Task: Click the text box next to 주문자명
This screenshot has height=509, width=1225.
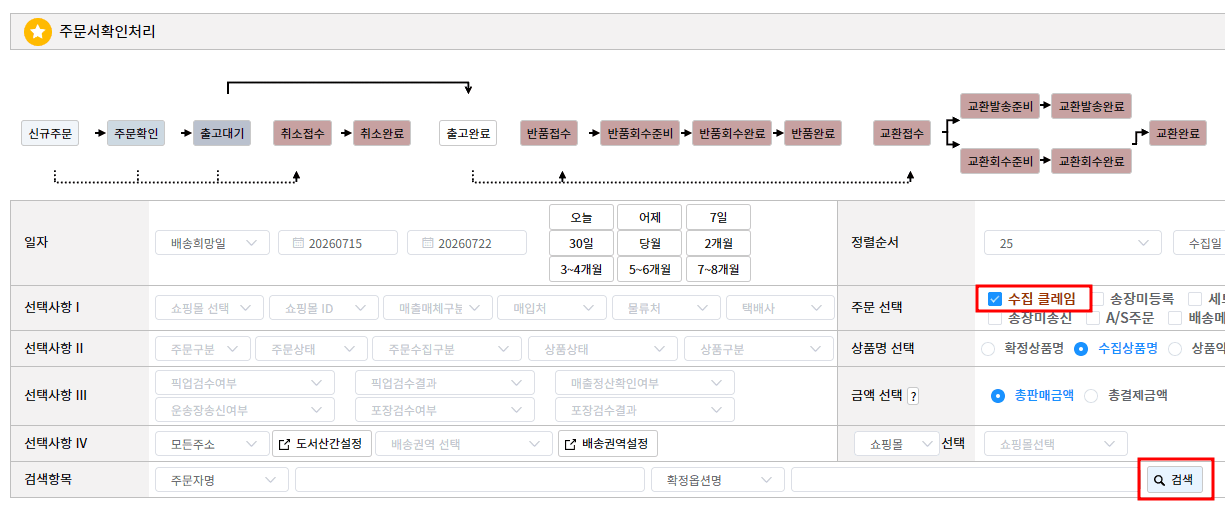Action: 470,480
